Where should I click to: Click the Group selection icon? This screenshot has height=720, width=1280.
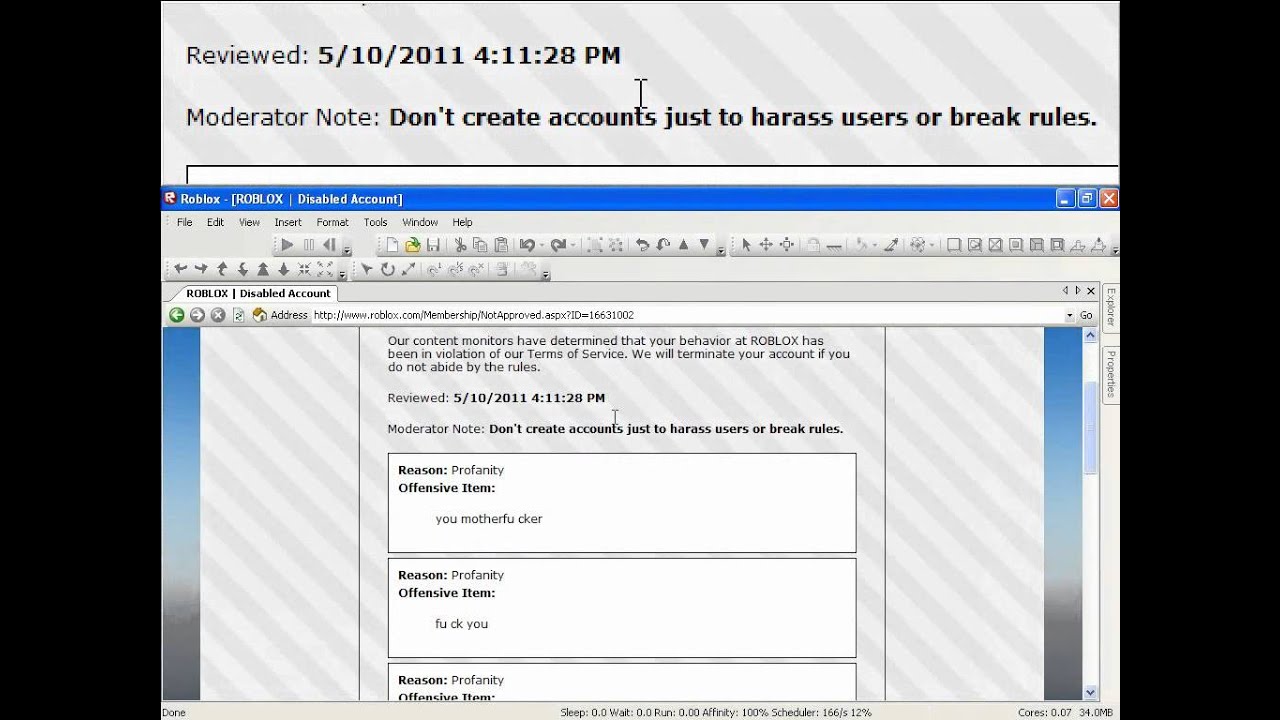pyautogui.click(x=595, y=245)
